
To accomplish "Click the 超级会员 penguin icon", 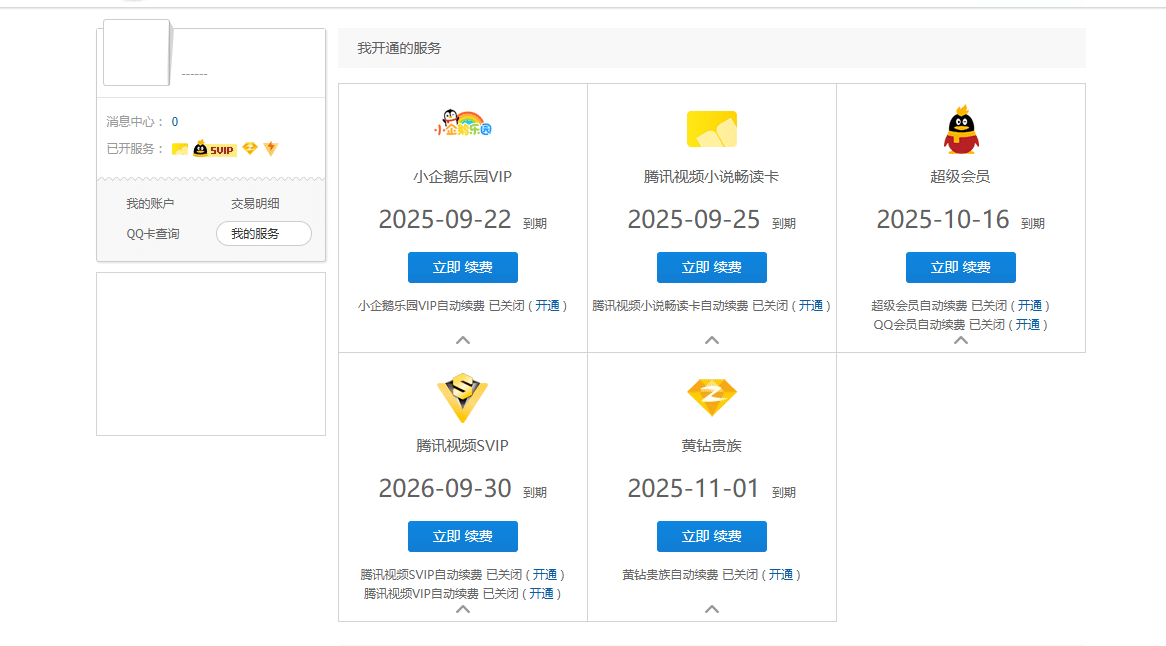I will [961, 129].
